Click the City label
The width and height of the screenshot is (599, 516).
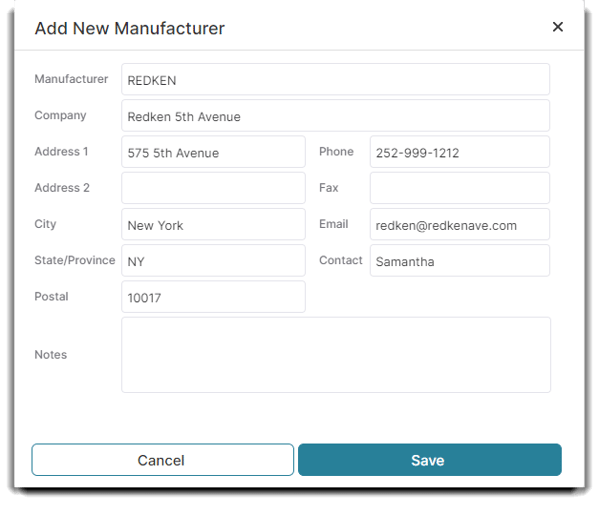[45, 224]
